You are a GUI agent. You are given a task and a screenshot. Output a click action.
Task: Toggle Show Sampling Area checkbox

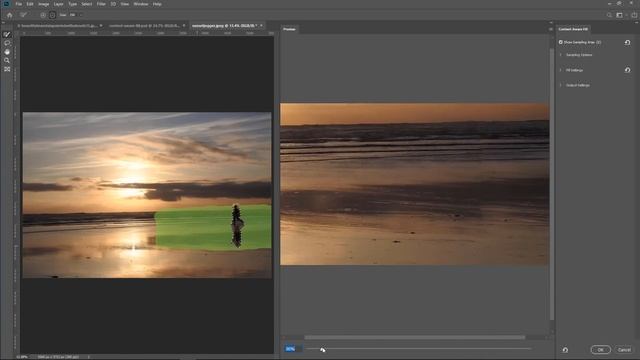tap(560, 42)
